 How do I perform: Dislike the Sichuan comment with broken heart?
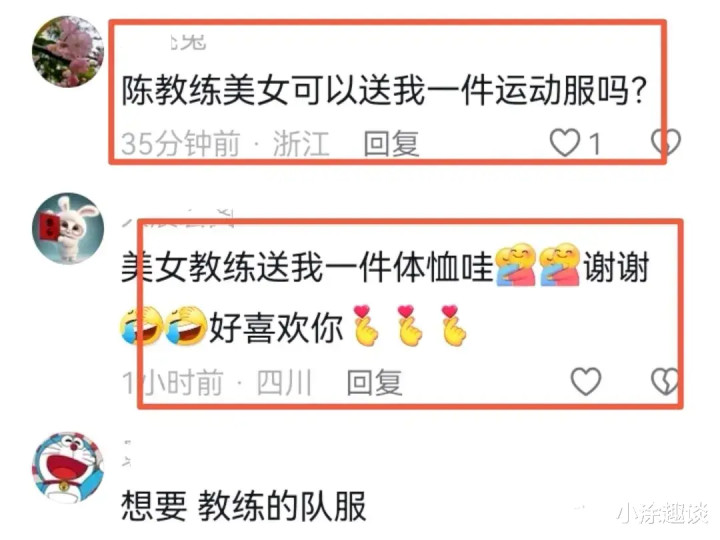[x=665, y=382]
